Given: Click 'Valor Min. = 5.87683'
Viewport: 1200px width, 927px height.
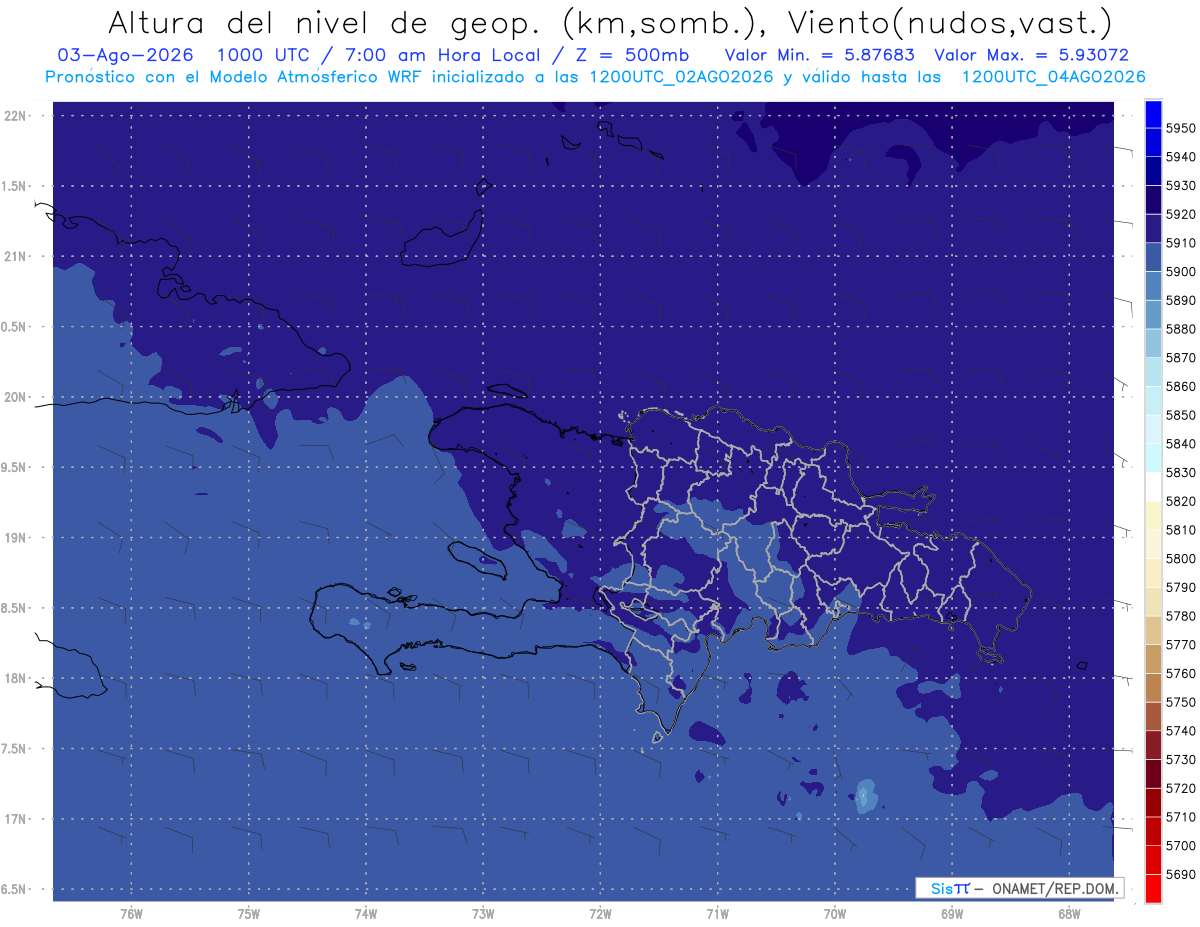Looking at the screenshot, I should click(819, 56).
